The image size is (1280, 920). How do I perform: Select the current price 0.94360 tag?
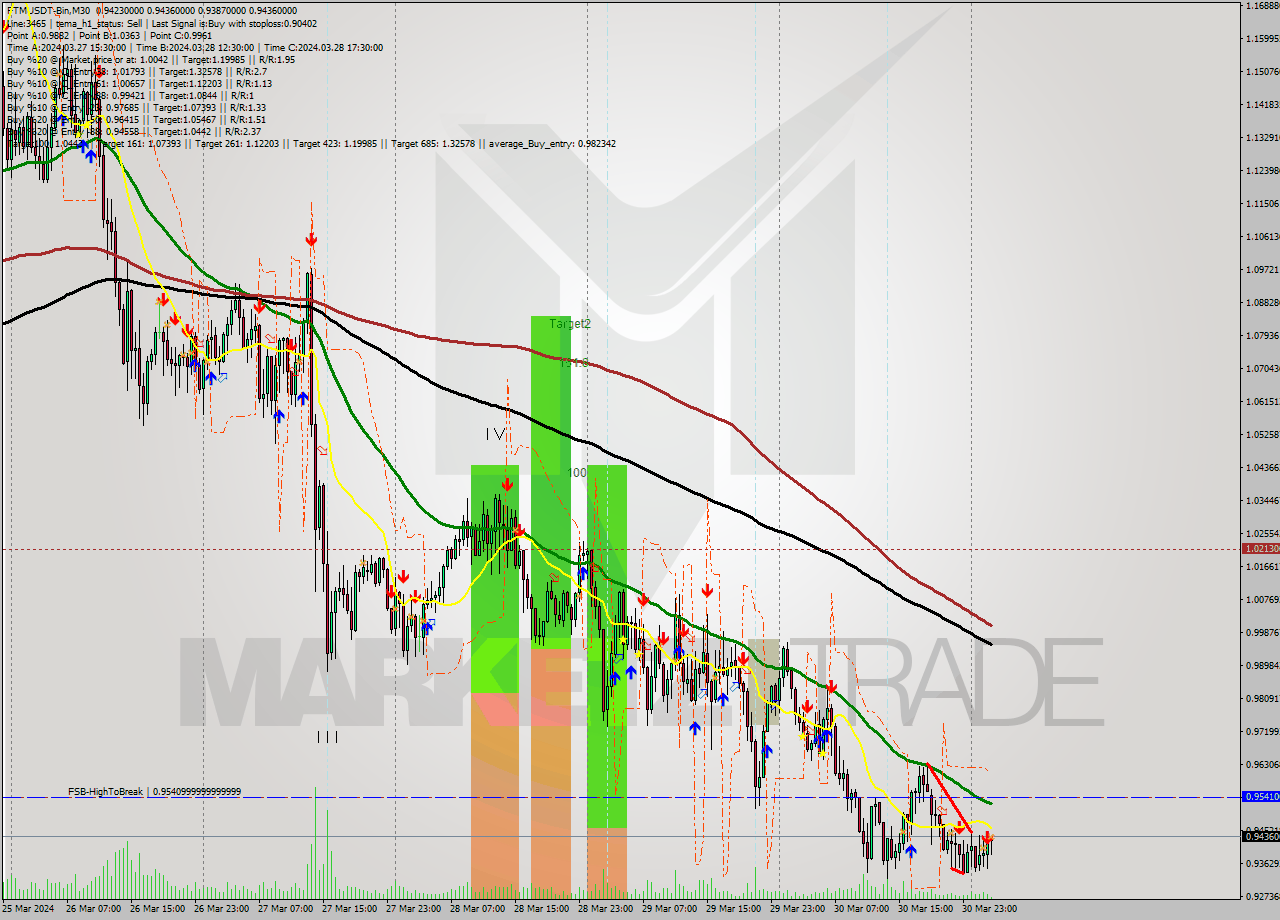(1260, 836)
